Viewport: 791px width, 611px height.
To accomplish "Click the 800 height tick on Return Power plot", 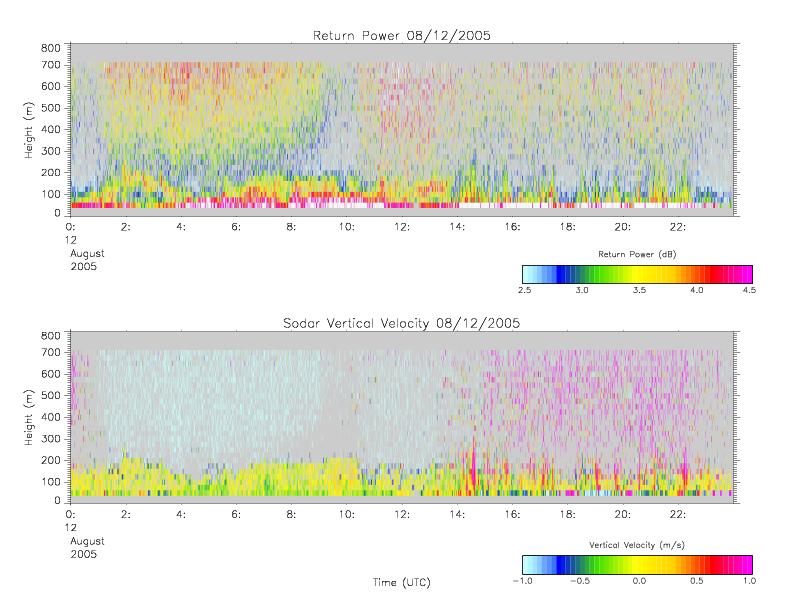I will point(50,48).
